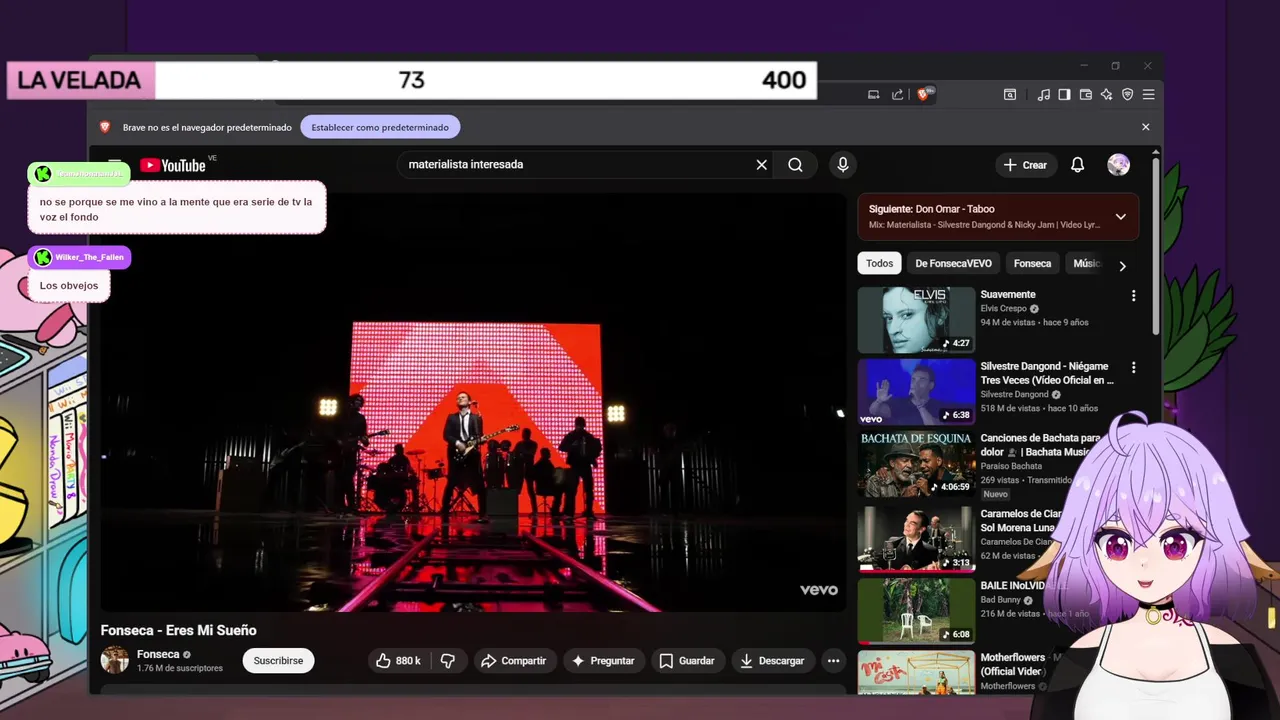Select the Todos filter chip
This screenshot has height=720, width=1280.
coord(879,263)
